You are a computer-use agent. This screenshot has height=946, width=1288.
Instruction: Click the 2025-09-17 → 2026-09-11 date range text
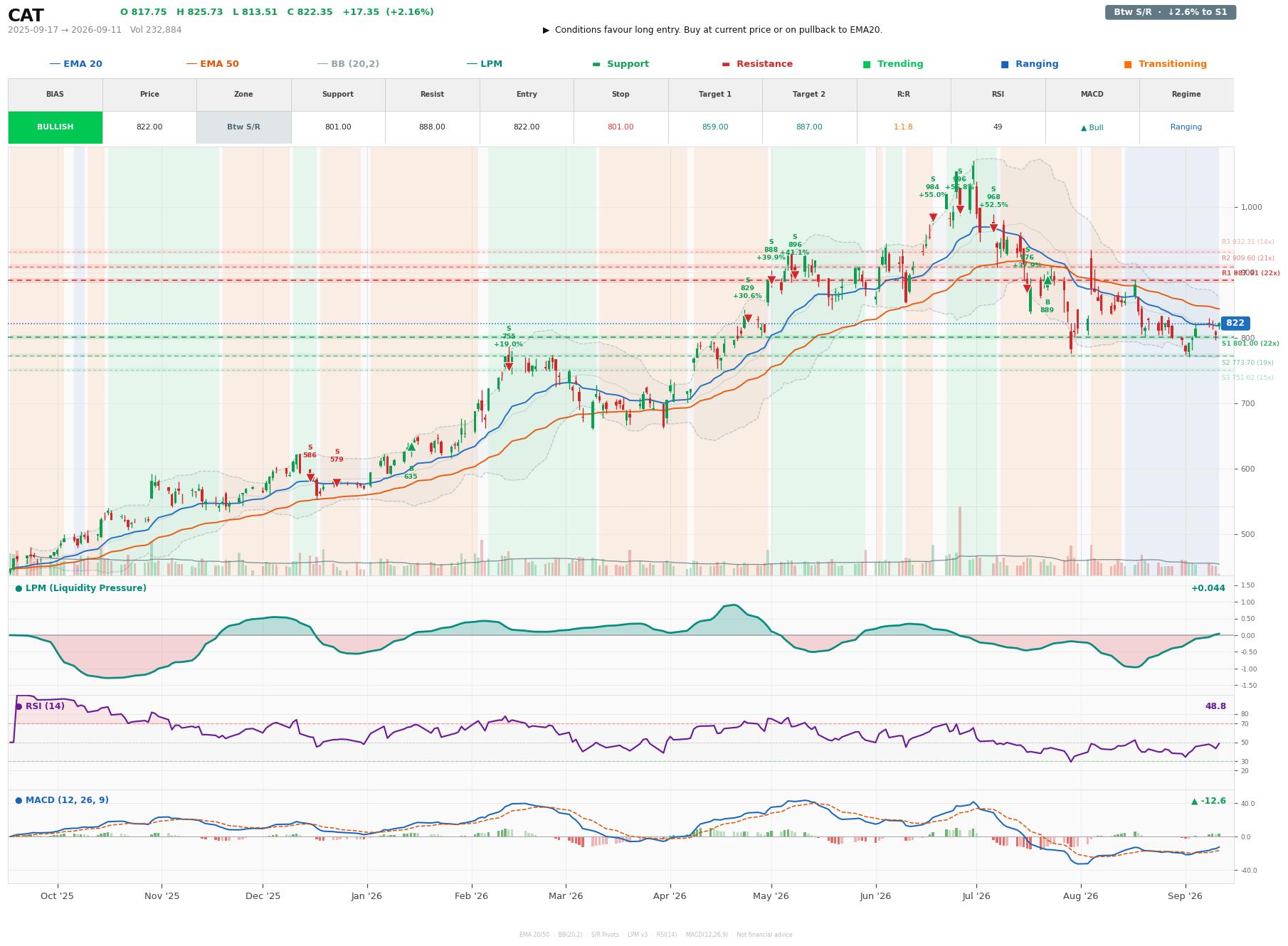pyautogui.click(x=65, y=30)
